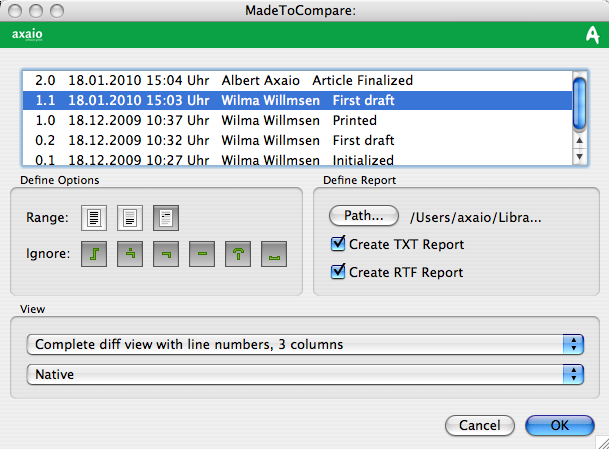The image size is (609, 449).
Task: Select version 2.0 Article Finalized row
Action: pos(298,80)
